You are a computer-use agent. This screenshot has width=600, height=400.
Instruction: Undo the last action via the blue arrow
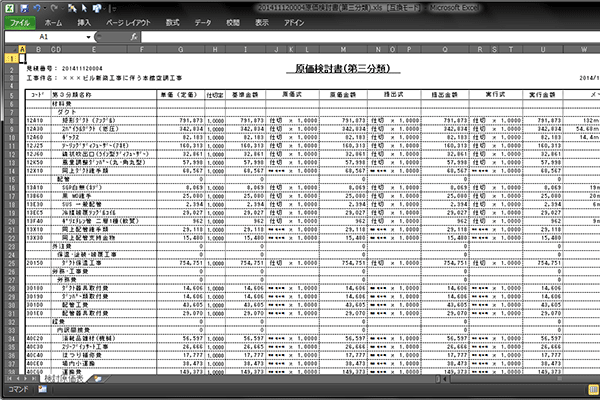(x=37, y=8)
